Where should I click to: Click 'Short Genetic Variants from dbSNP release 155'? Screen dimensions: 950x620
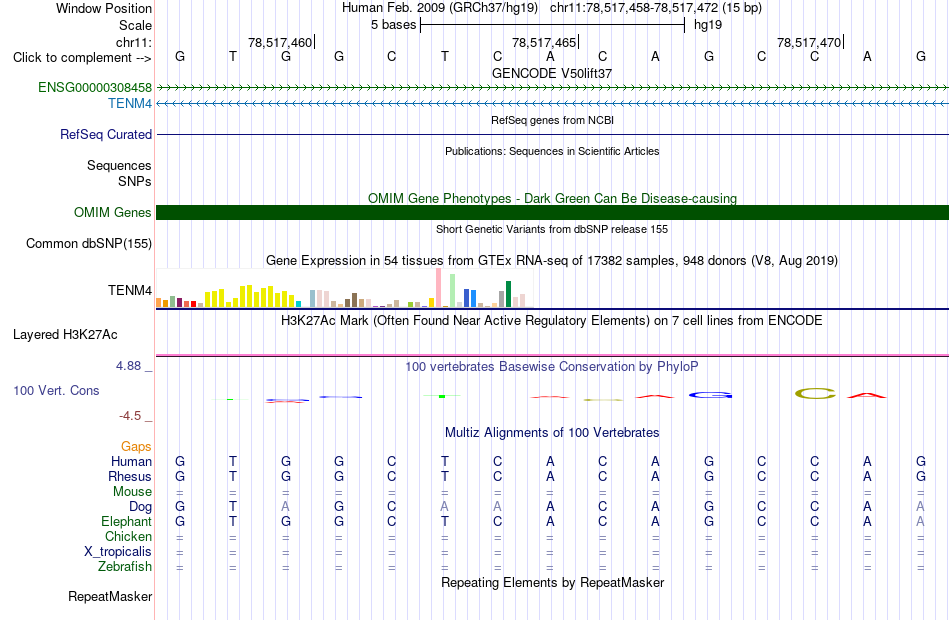click(x=552, y=229)
